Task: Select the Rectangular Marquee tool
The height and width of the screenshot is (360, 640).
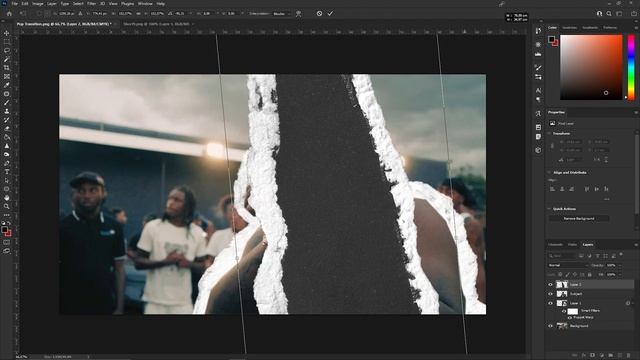Action: 7,42
